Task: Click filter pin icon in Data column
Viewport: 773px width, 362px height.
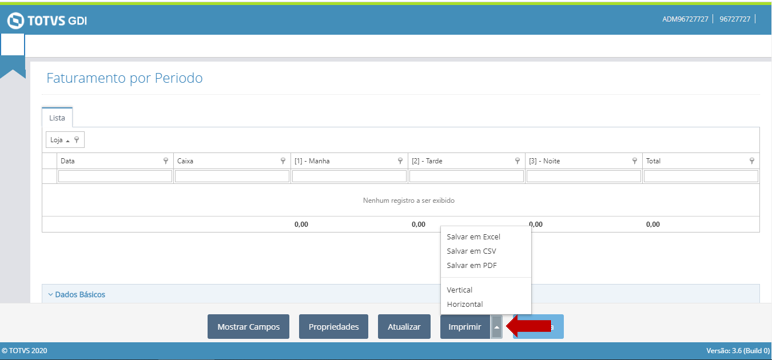Action: pos(166,161)
